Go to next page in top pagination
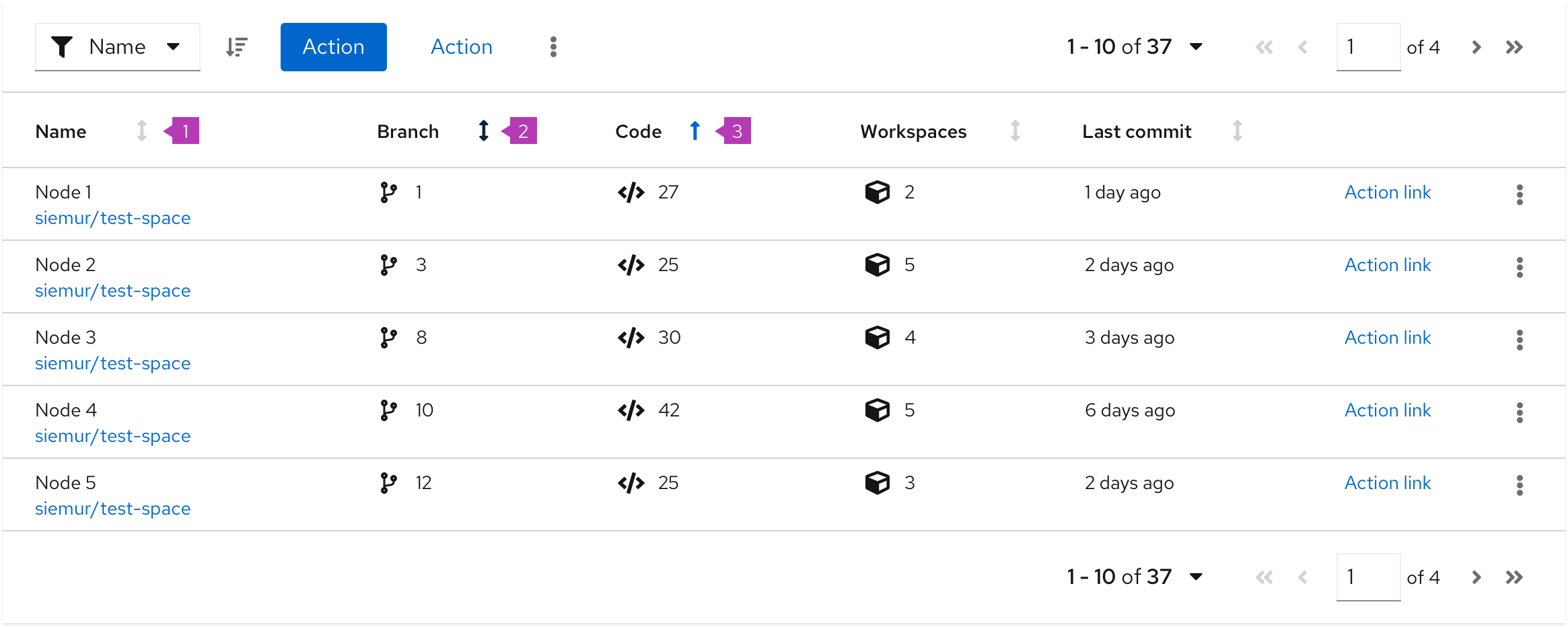 click(1476, 47)
